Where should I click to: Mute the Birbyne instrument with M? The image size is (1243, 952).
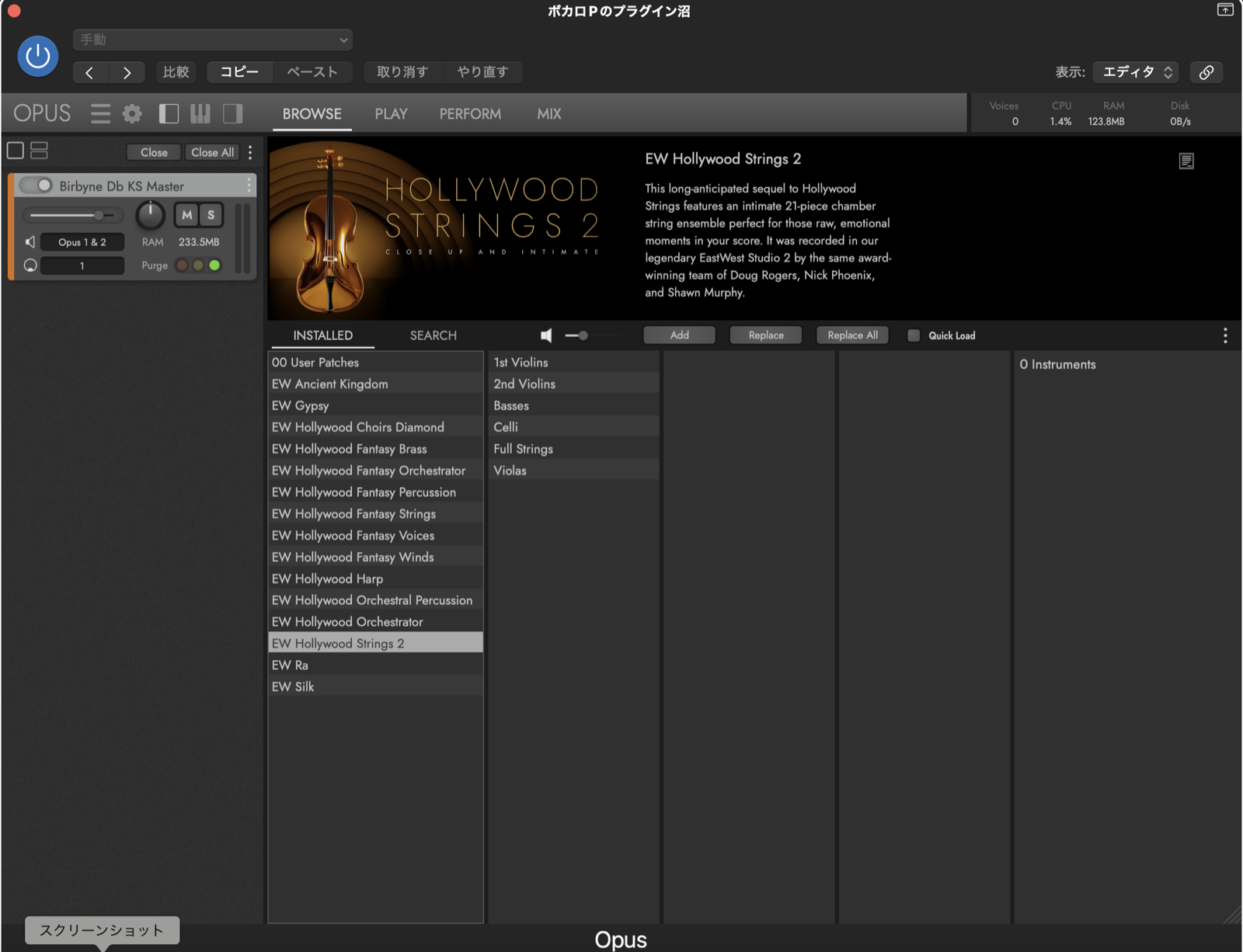186,215
